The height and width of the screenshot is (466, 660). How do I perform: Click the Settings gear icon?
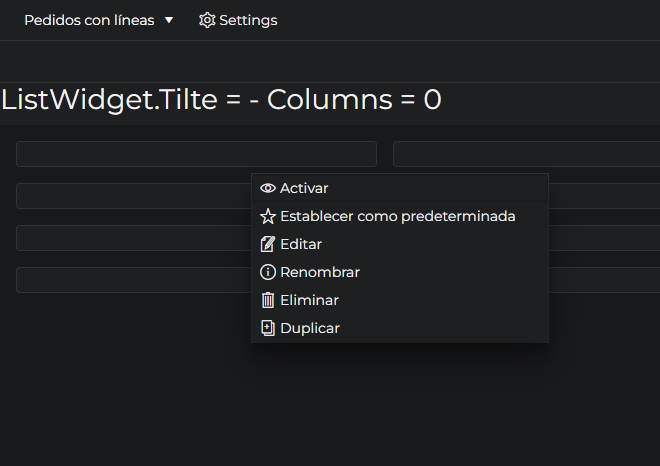[207, 20]
